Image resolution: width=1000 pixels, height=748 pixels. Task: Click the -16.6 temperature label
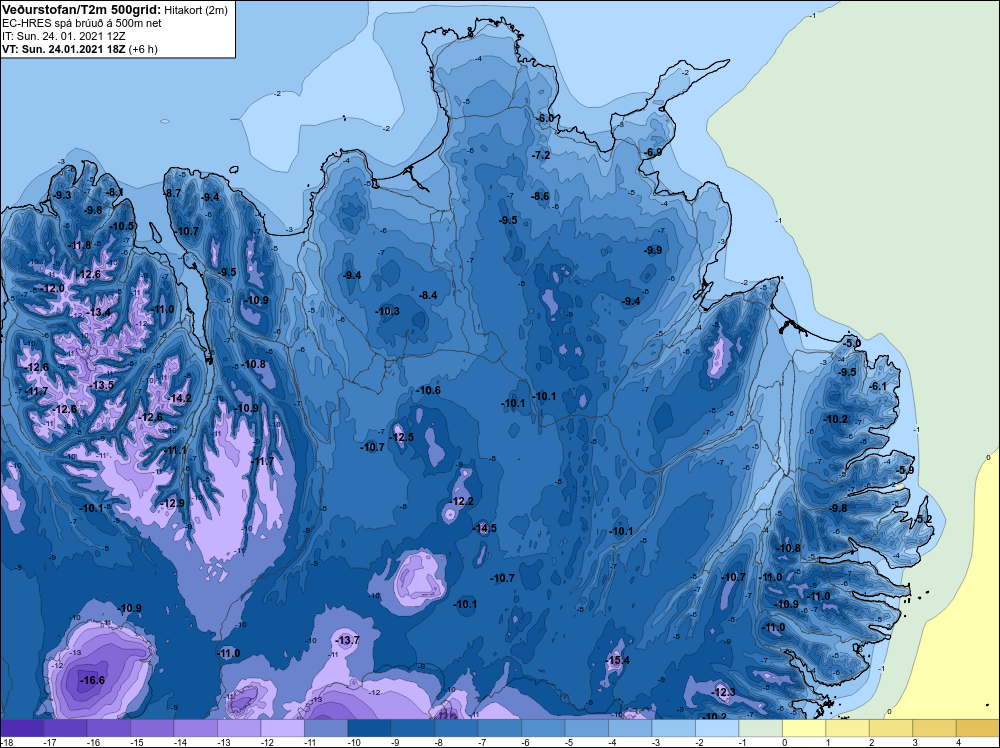click(92, 680)
